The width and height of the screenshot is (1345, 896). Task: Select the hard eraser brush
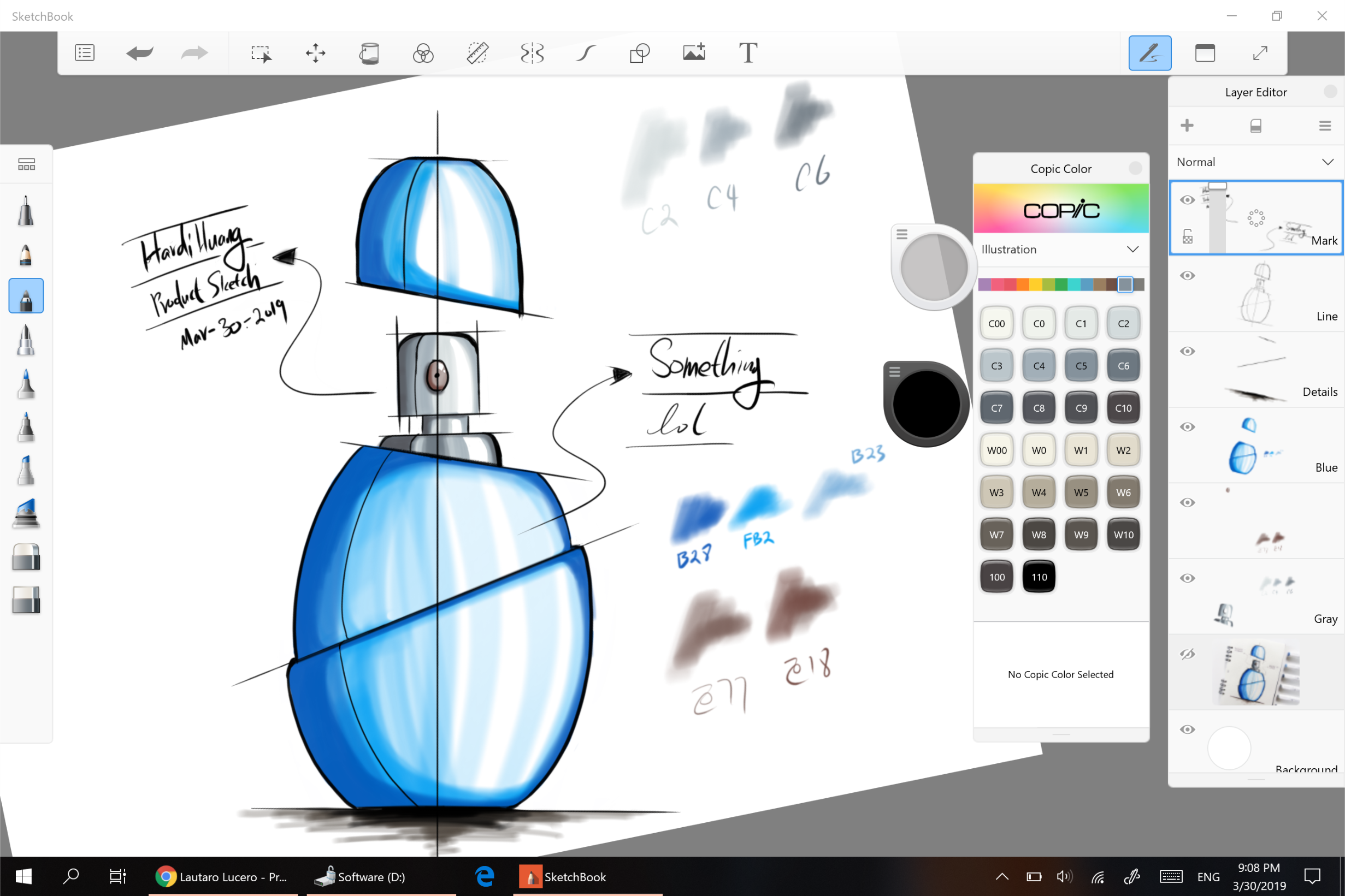click(26, 556)
